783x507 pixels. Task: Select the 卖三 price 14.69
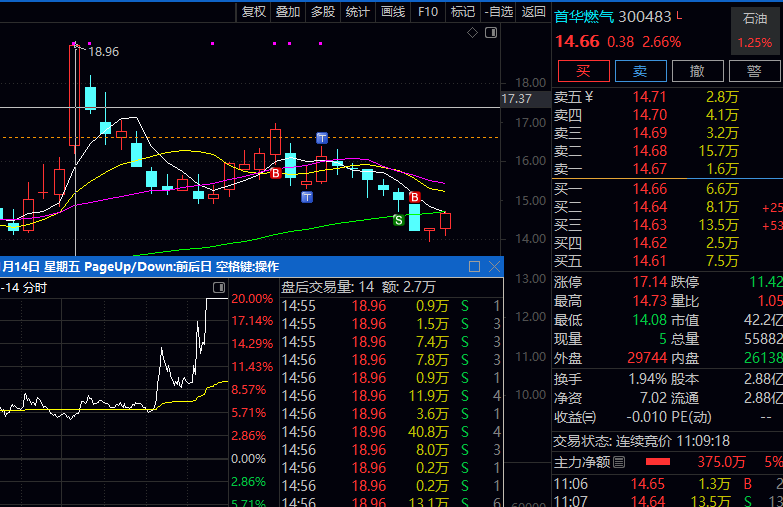pyautogui.click(x=650, y=133)
